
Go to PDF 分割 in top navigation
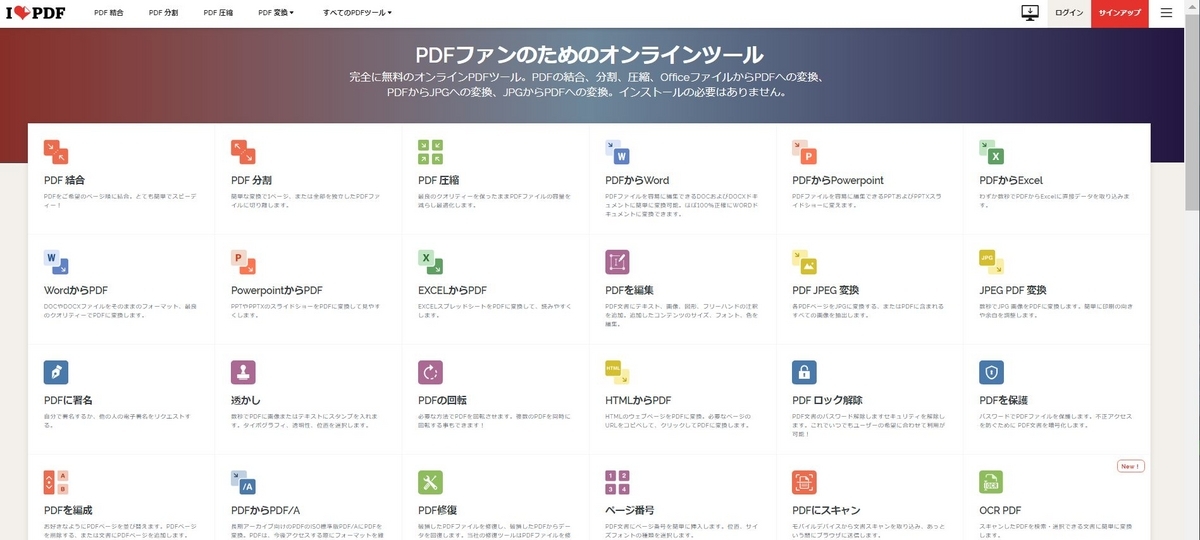[x=163, y=13]
